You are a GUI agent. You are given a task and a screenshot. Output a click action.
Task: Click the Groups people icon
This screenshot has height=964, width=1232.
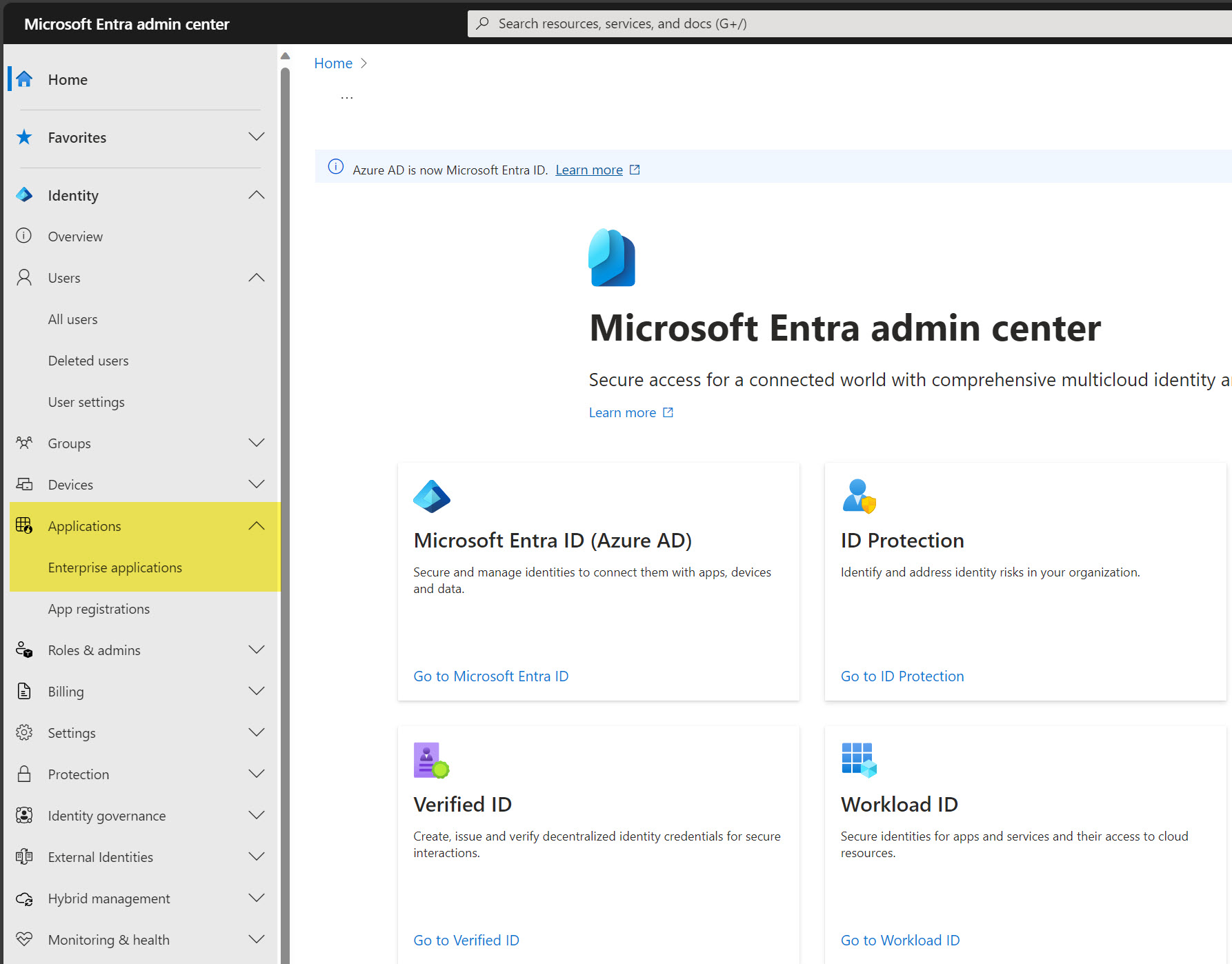point(24,443)
